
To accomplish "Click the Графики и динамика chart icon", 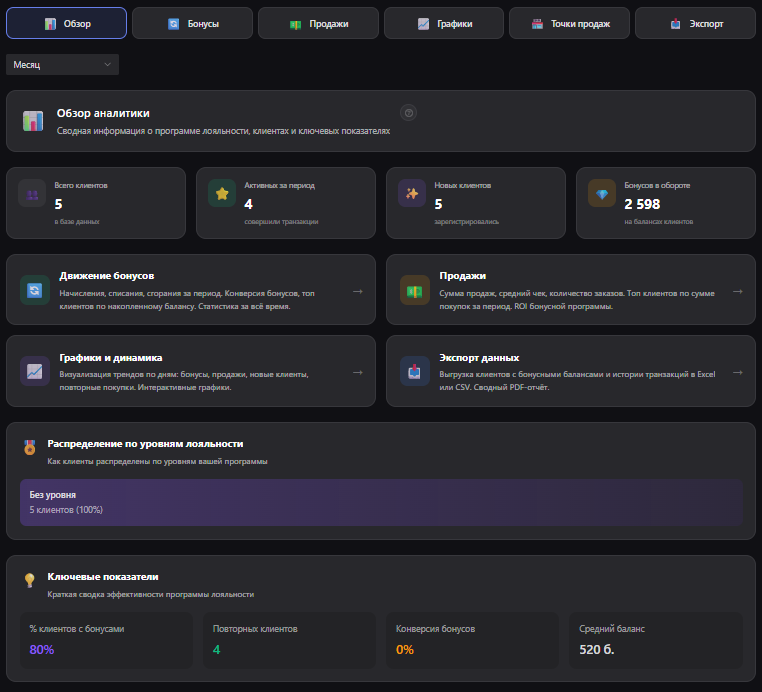I will coord(35,371).
